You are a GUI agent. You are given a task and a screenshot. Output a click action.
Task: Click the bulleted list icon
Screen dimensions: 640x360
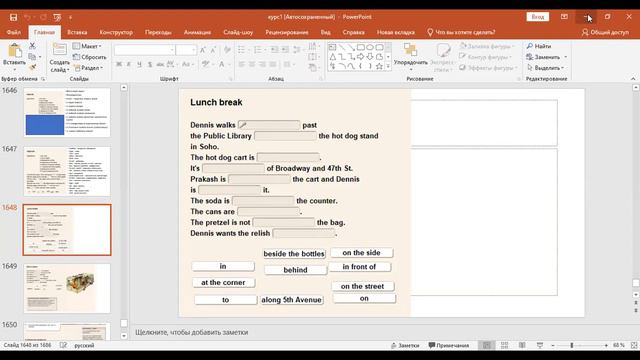click(x=242, y=50)
